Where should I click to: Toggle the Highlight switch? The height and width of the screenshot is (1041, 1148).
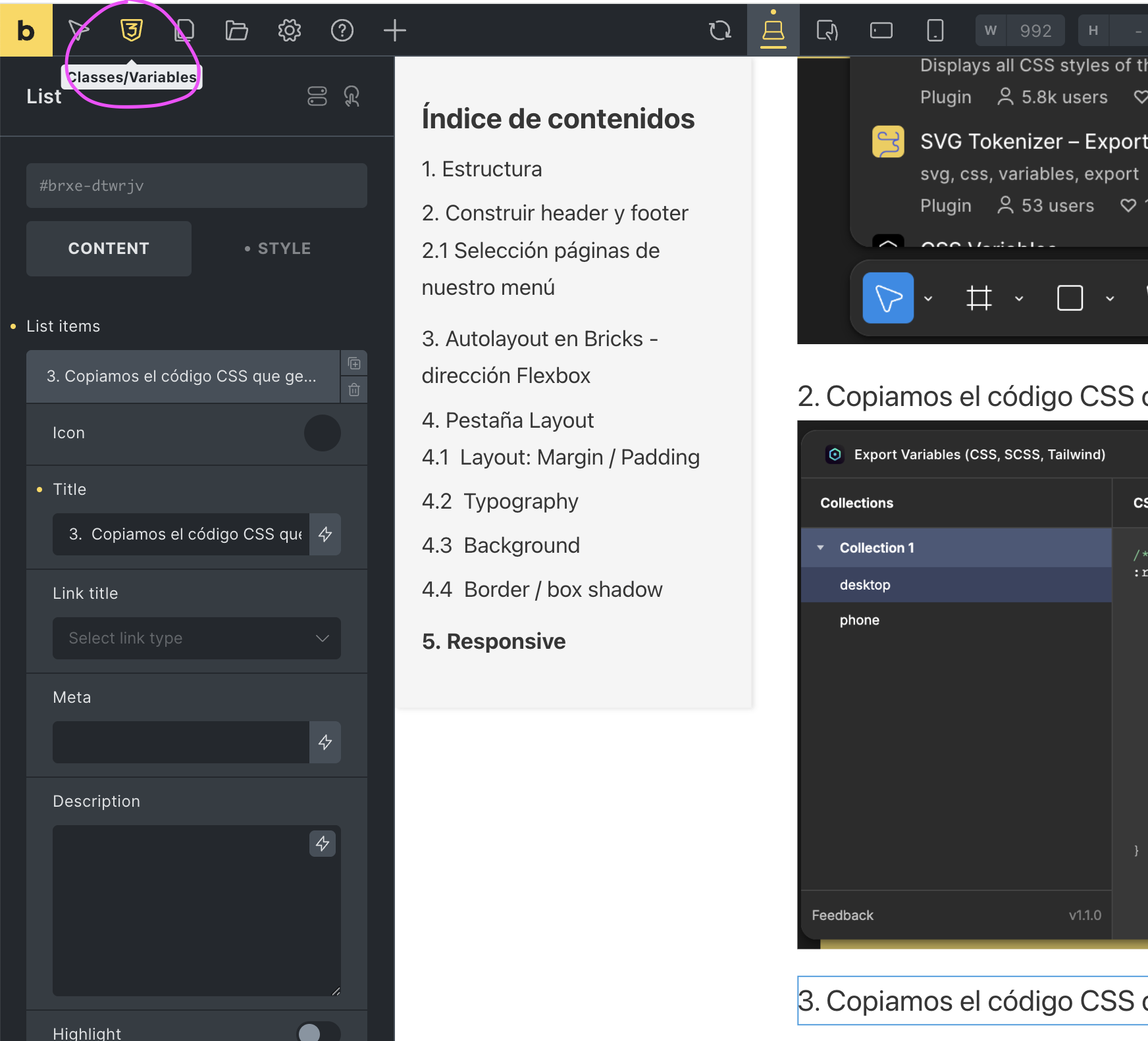coord(318,1032)
